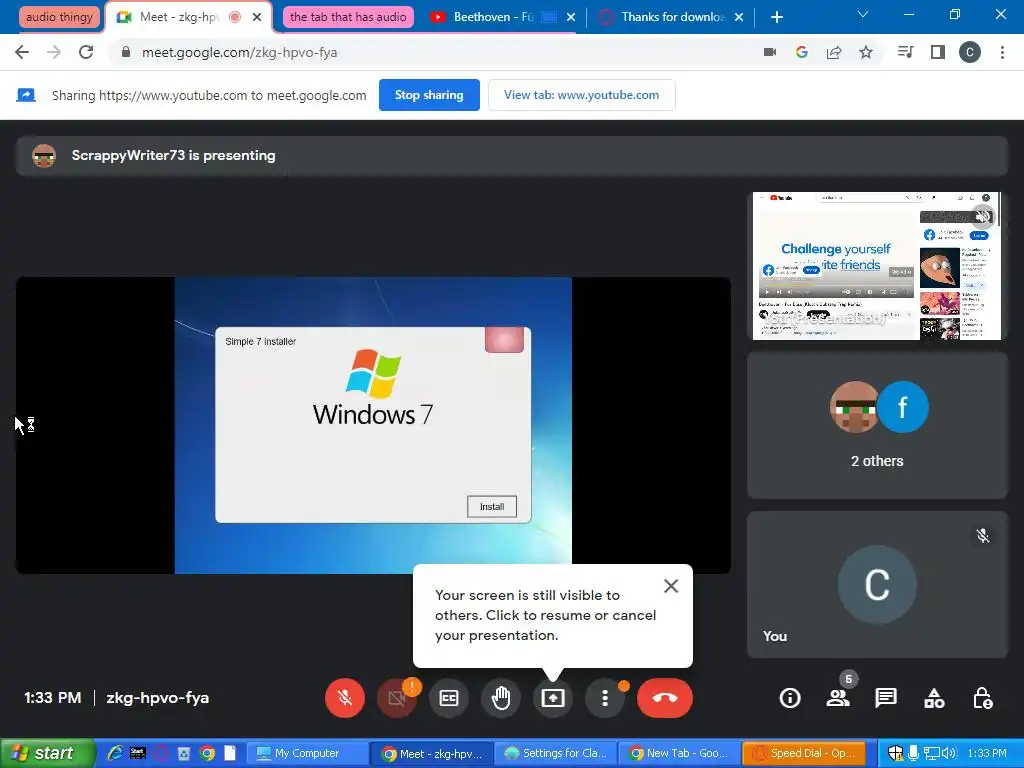View site information lock icon

click(126, 52)
